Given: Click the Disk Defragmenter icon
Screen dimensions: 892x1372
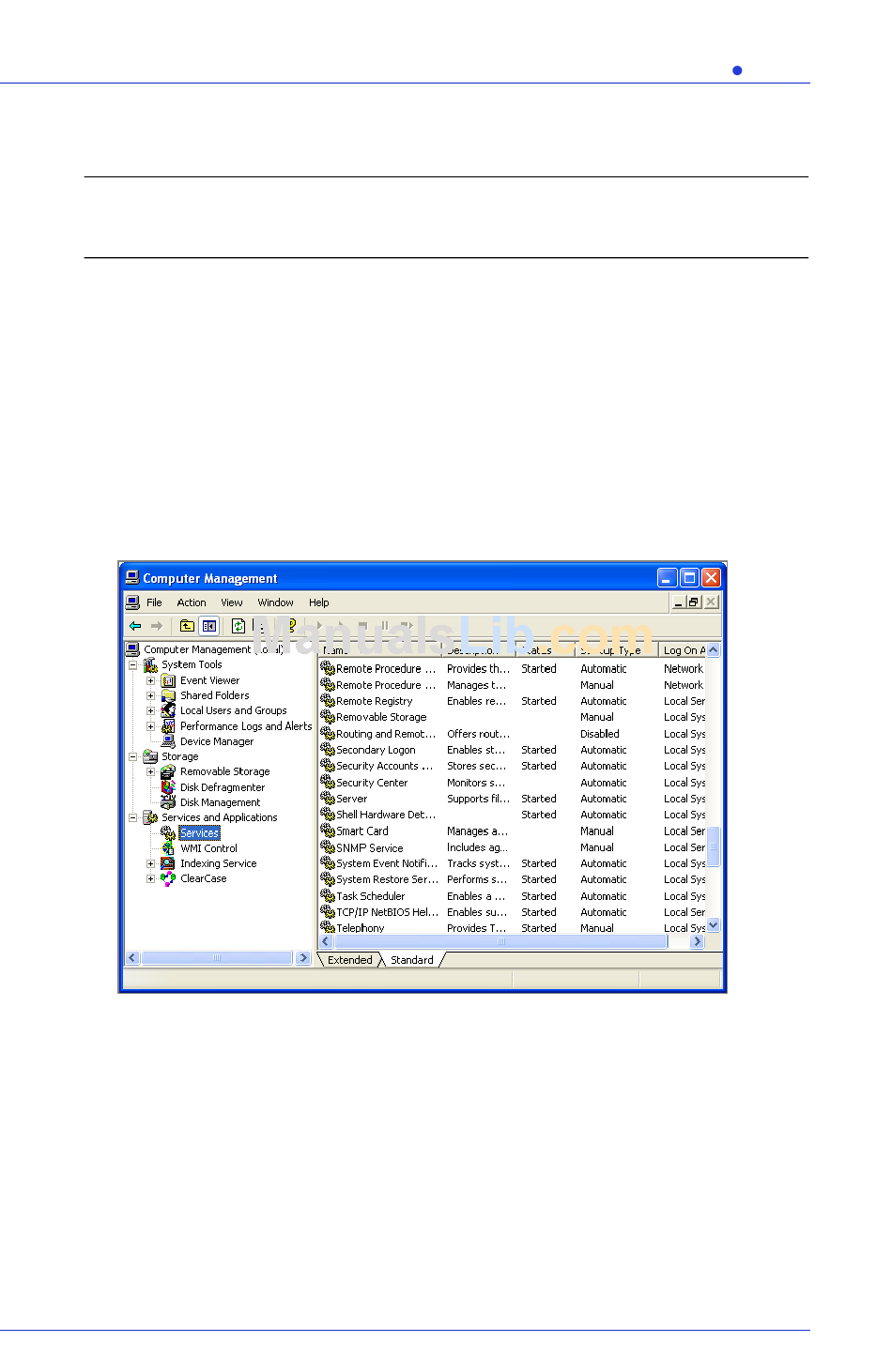Looking at the screenshot, I should point(168,787).
